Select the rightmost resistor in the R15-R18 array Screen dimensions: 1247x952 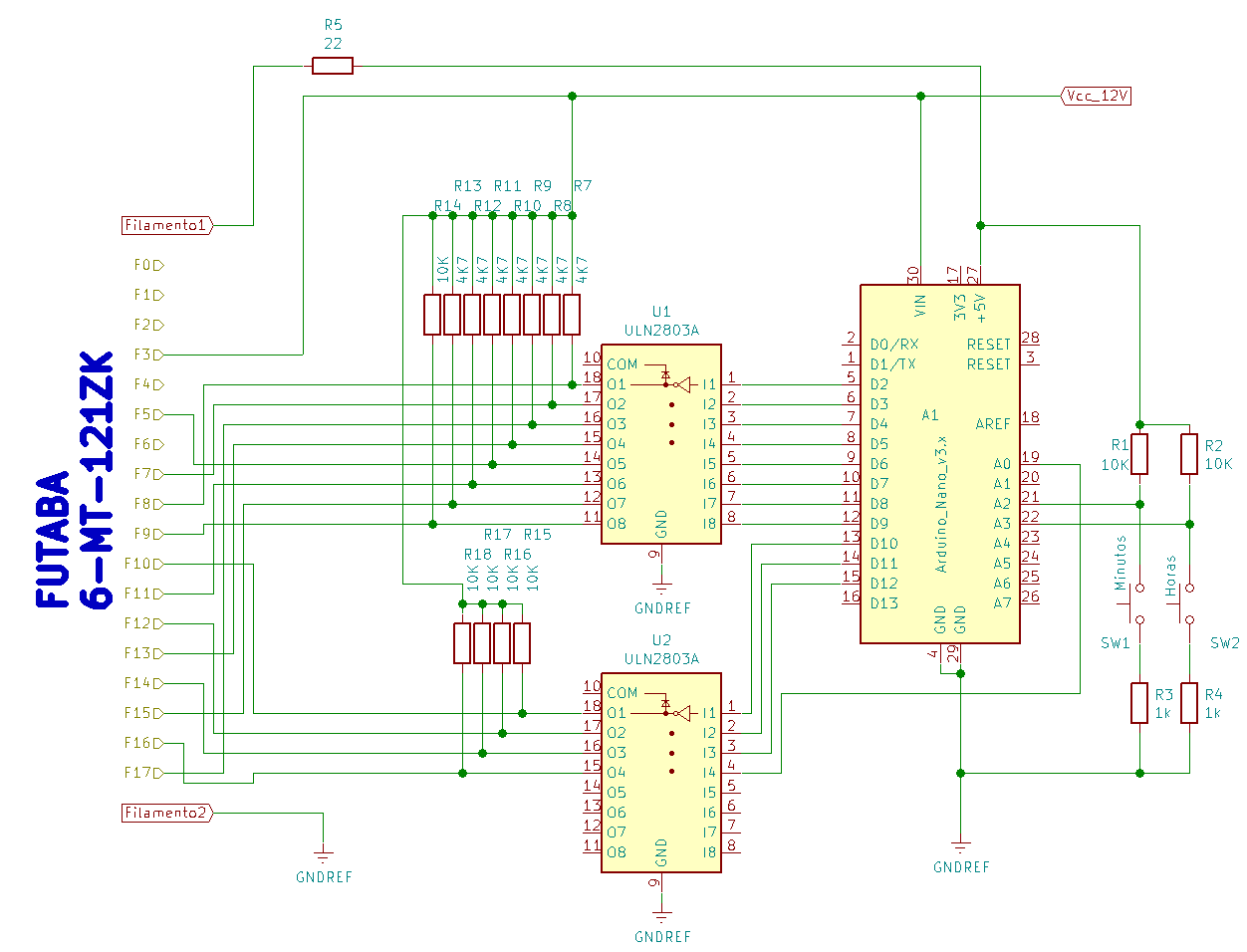pos(522,643)
